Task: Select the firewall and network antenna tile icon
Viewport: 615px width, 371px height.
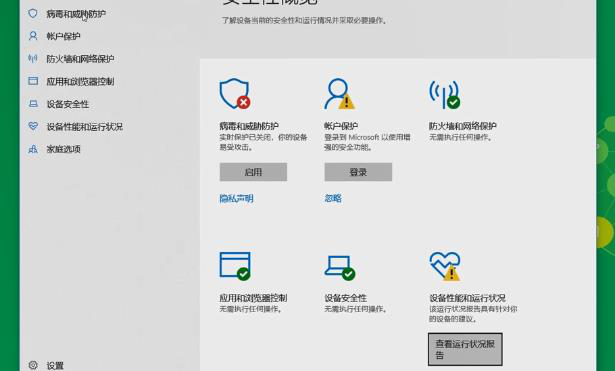Action: click(444, 94)
